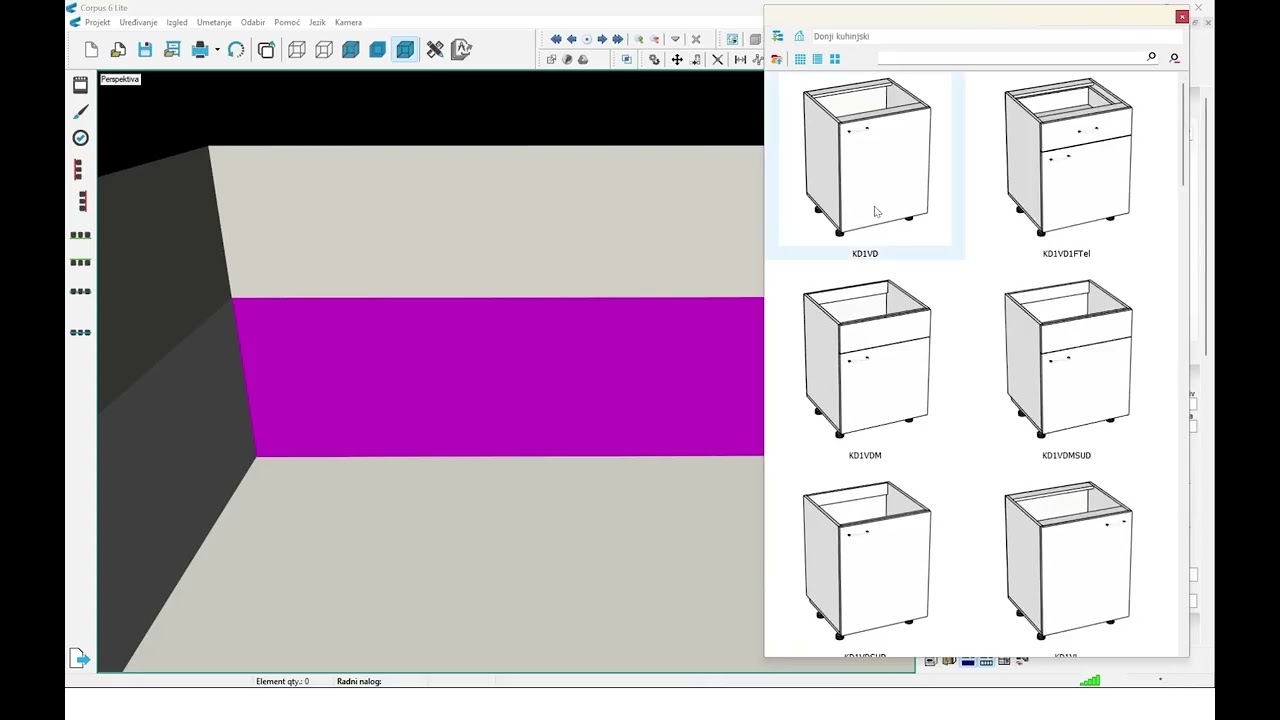Open the catalog tree icon in library
This screenshot has width=1280, height=720.
pyautogui.click(x=777, y=36)
